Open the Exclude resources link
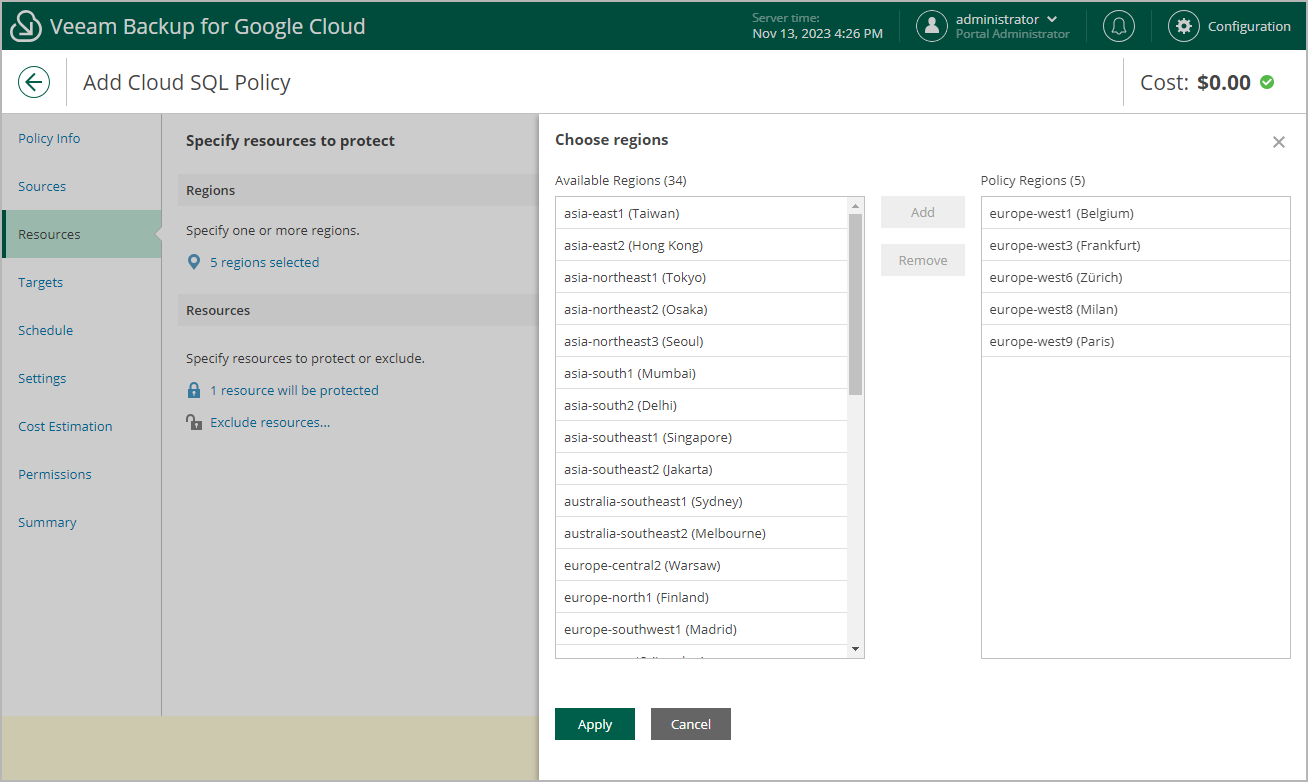This screenshot has width=1308, height=782. click(270, 422)
